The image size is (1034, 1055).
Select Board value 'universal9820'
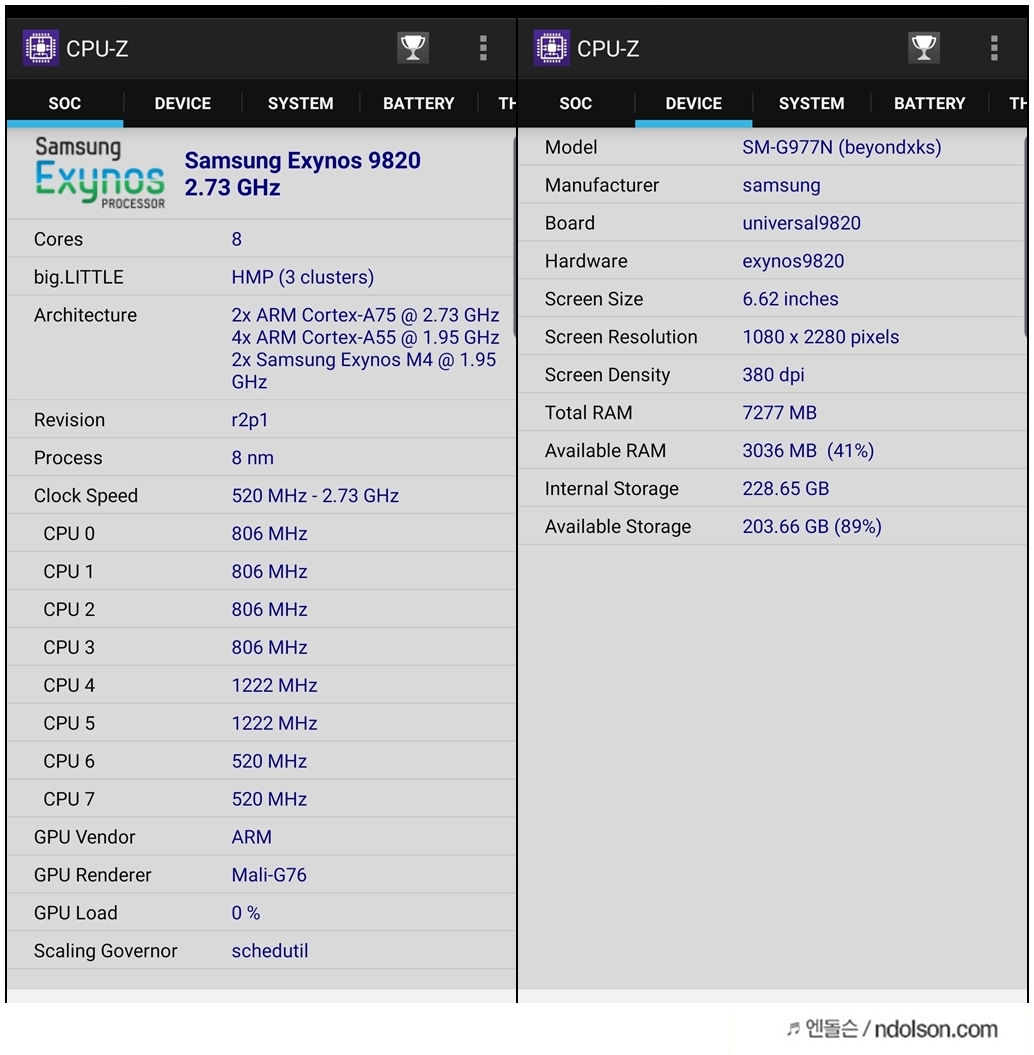(801, 223)
